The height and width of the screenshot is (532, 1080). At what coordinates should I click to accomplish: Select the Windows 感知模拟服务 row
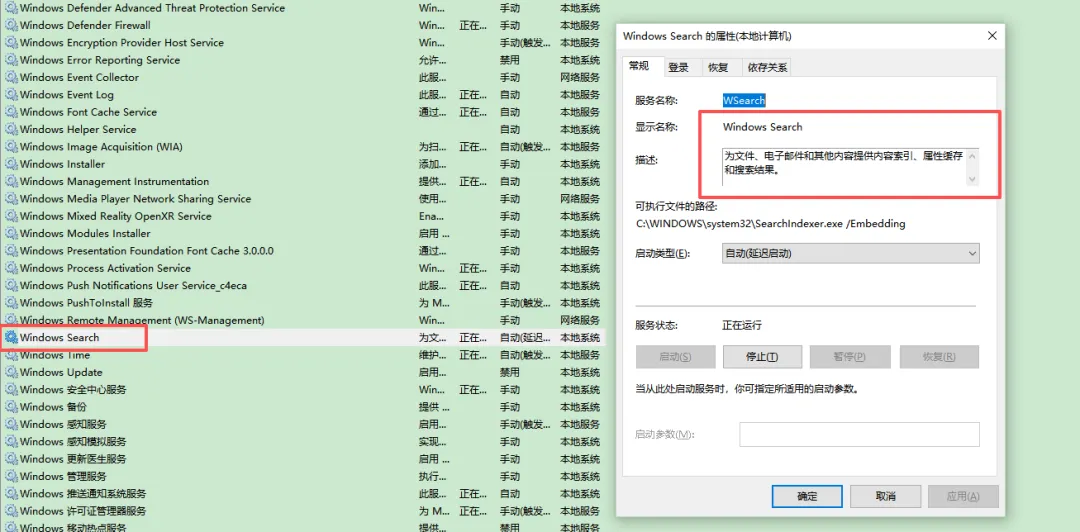302,442
